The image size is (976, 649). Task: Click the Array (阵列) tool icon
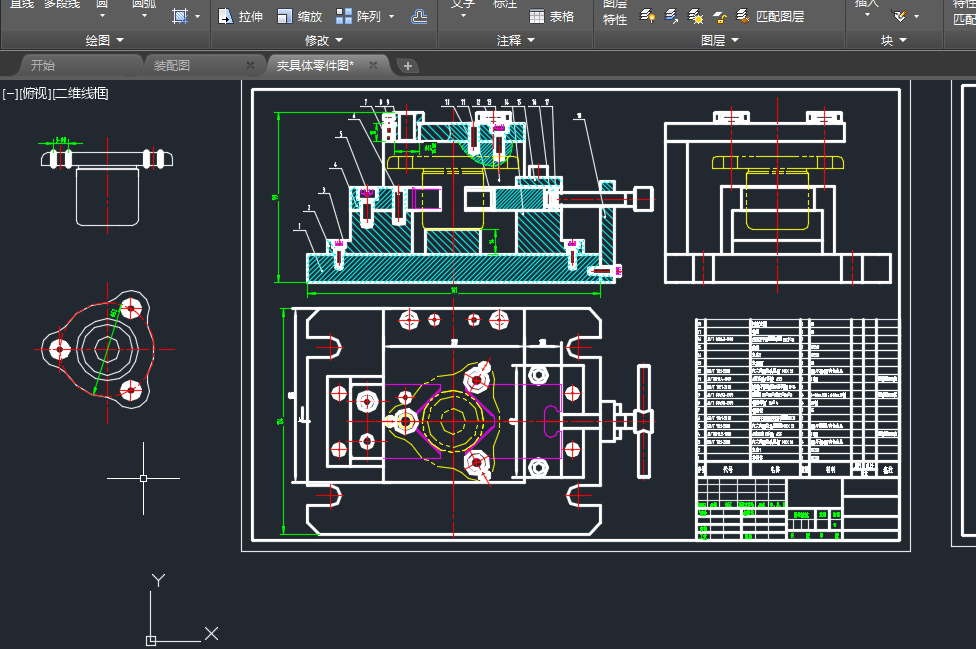coord(344,16)
